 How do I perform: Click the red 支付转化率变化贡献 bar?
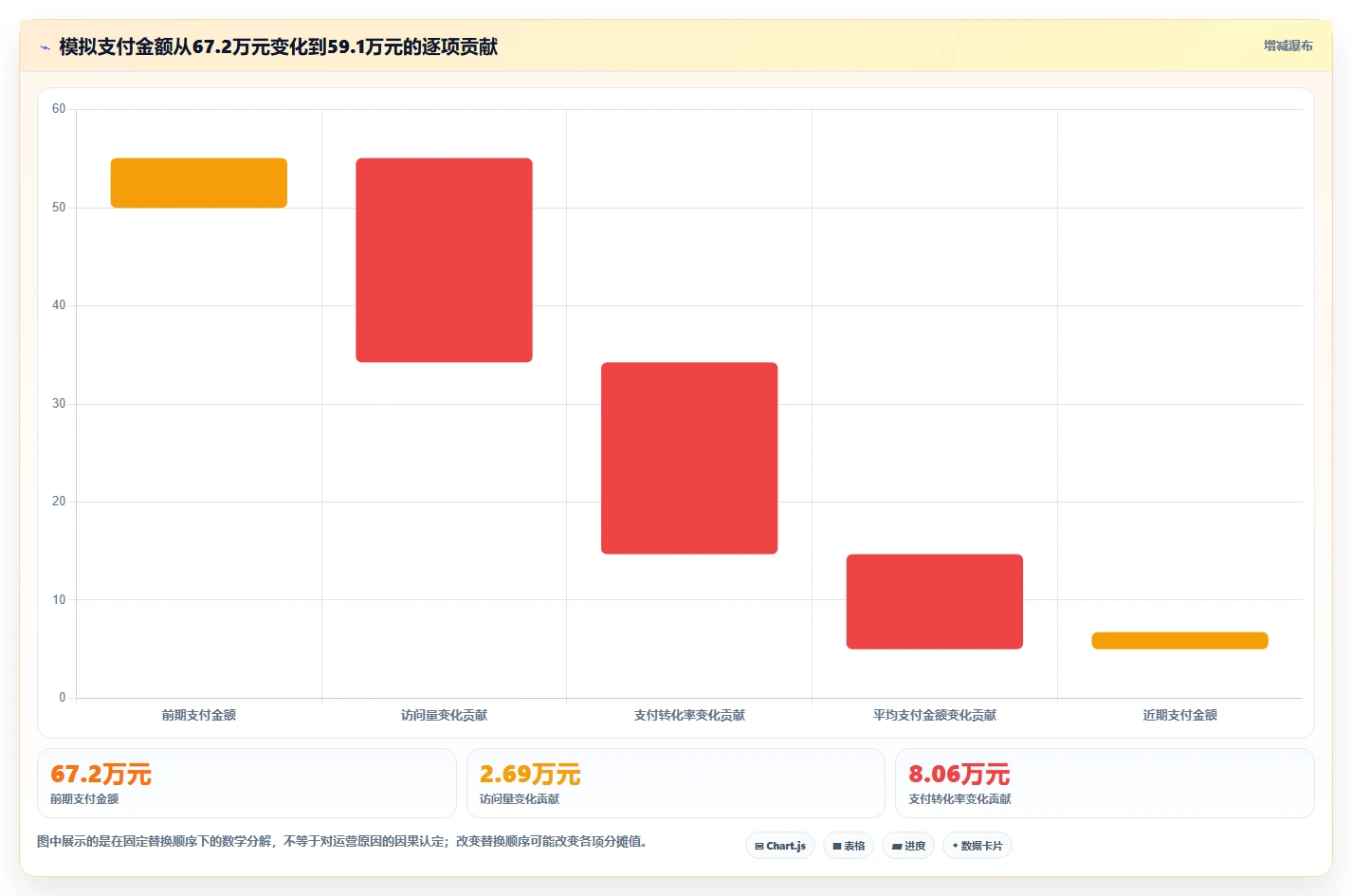tap(689, 458)
